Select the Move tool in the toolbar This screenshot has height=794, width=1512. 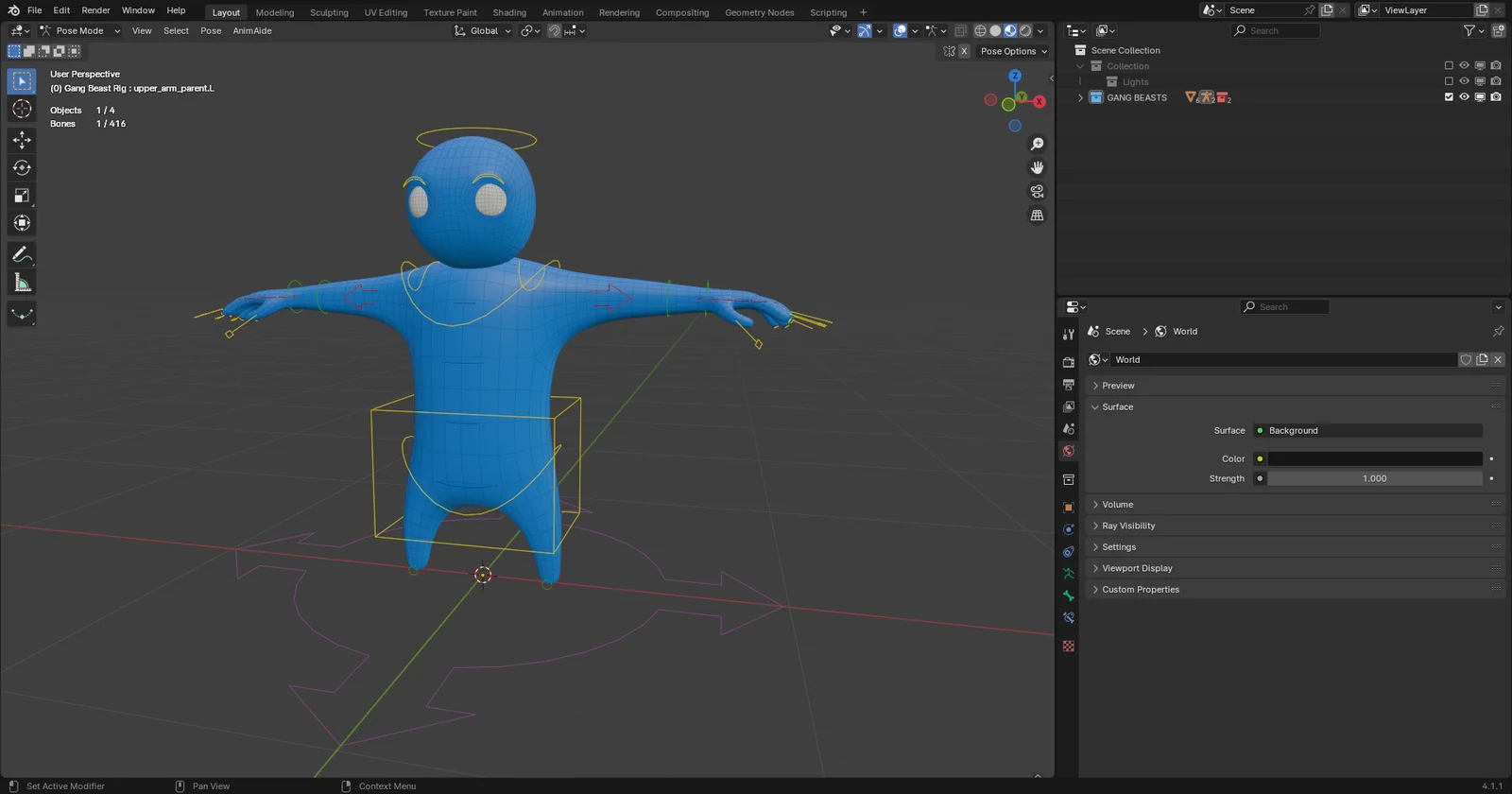(22, 140)
